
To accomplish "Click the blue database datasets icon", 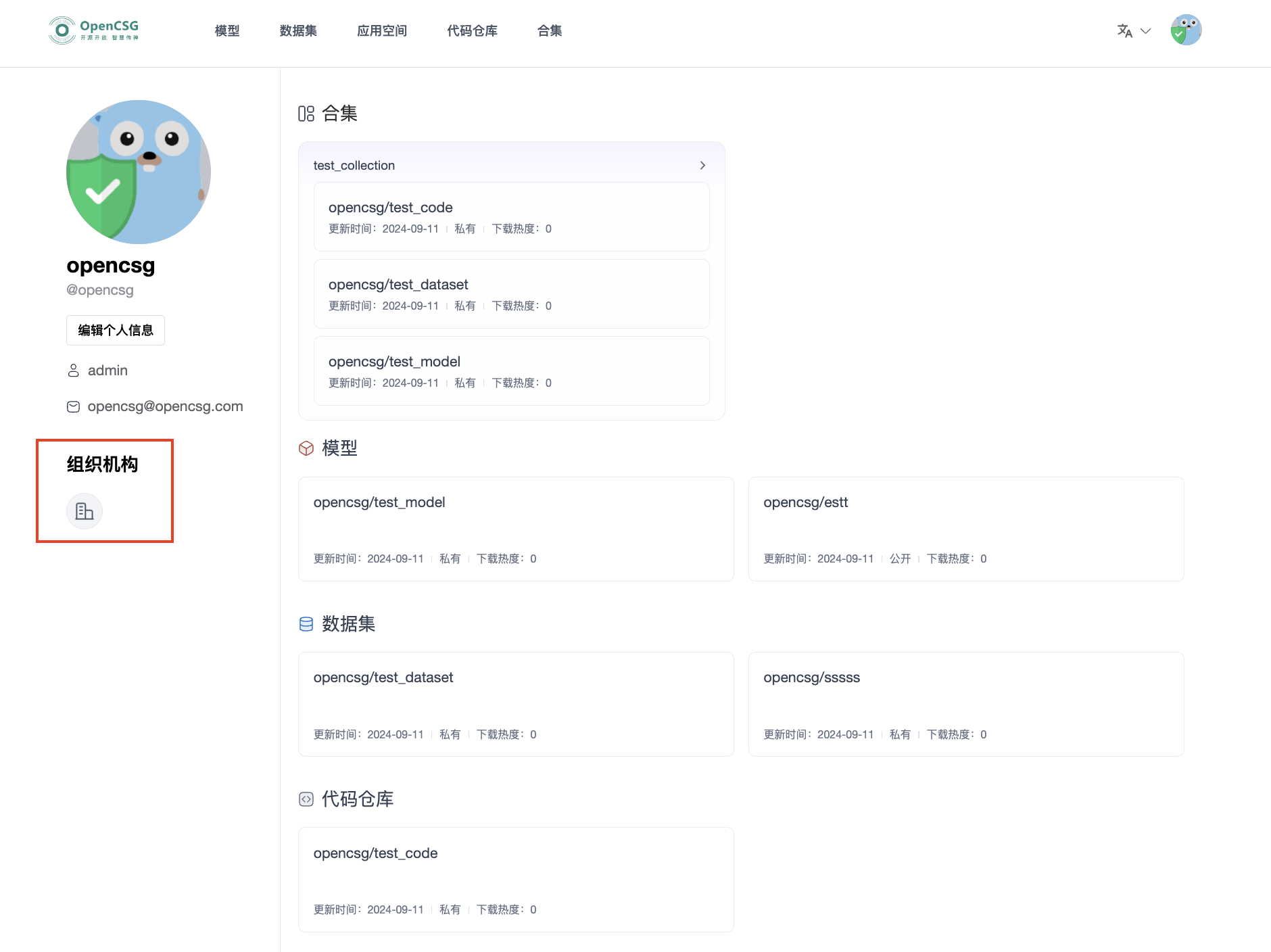I will coord(306,624).
